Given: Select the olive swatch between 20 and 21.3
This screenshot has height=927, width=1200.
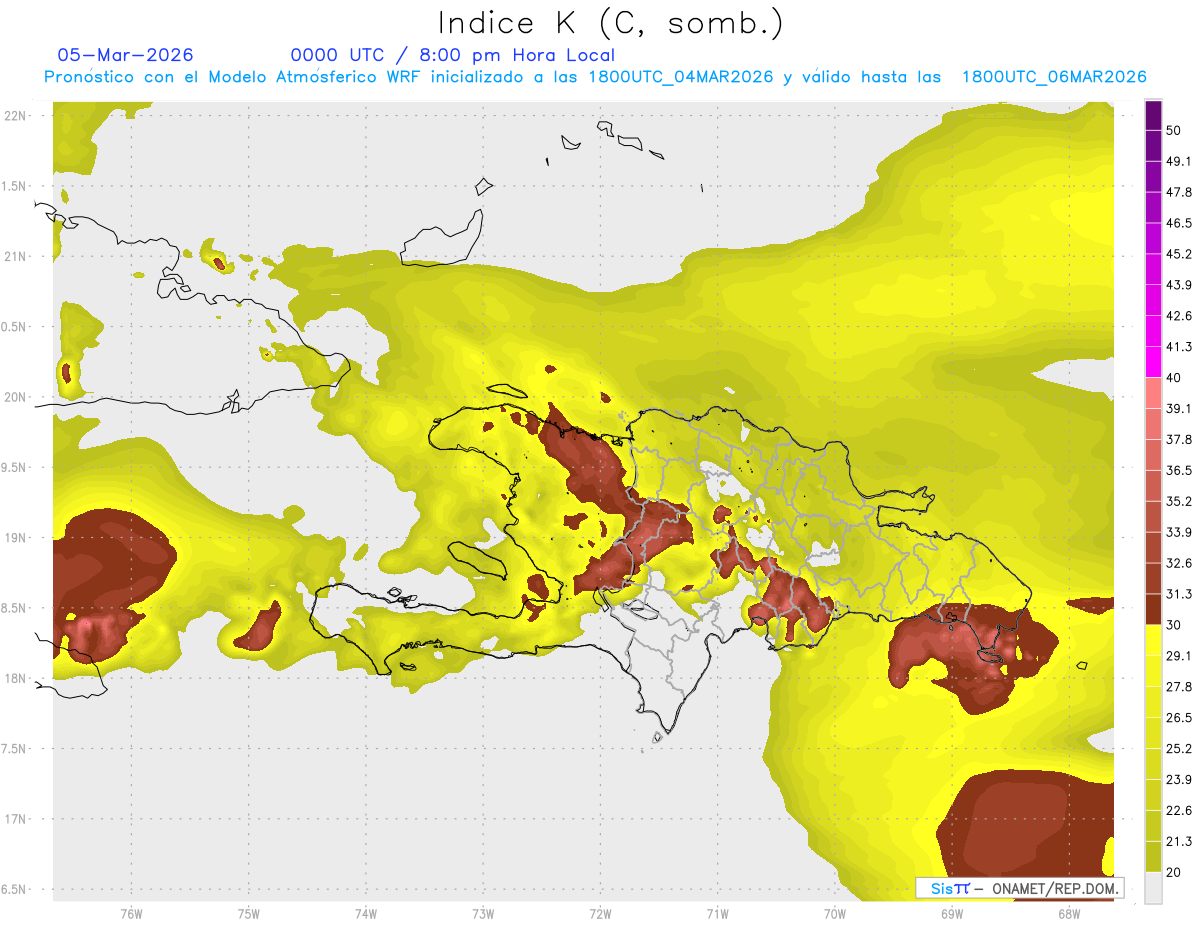Looking at the screenshot, I should pyautogui.click(x=1153, y=858).
